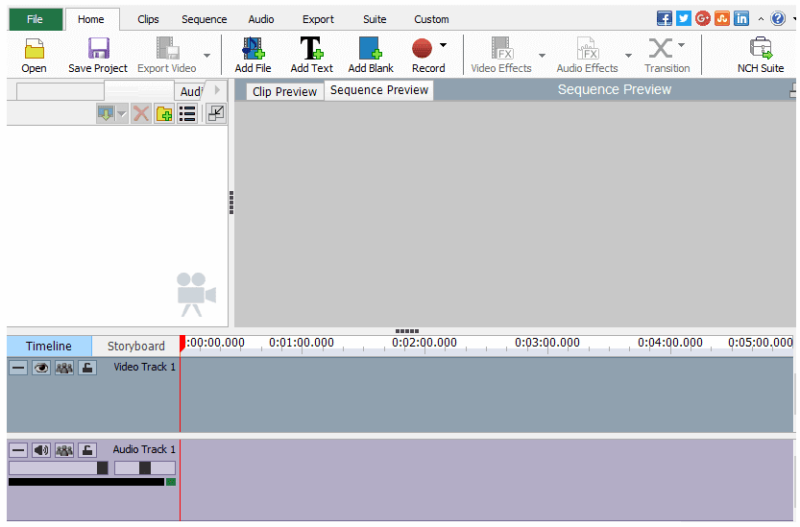
Task: Toggle Video Track 1 group link icon
Action: [x=64, y=367]
